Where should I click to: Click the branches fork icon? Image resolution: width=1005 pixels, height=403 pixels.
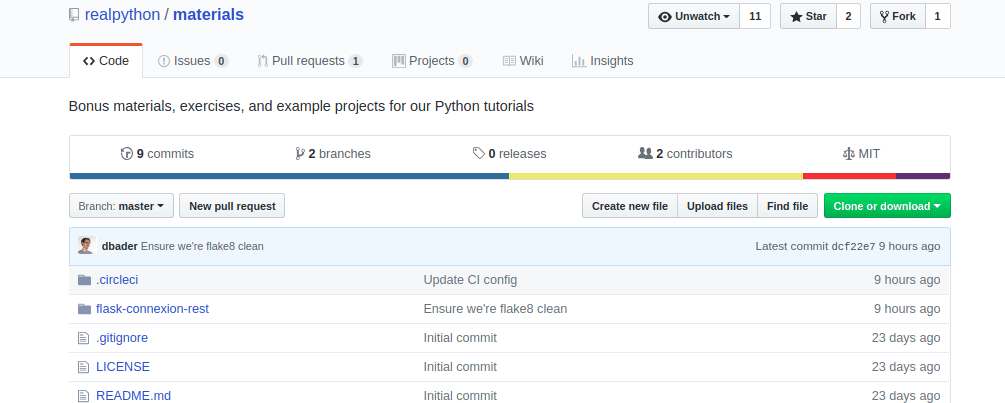pyautogui.click(x=299, y=154)
